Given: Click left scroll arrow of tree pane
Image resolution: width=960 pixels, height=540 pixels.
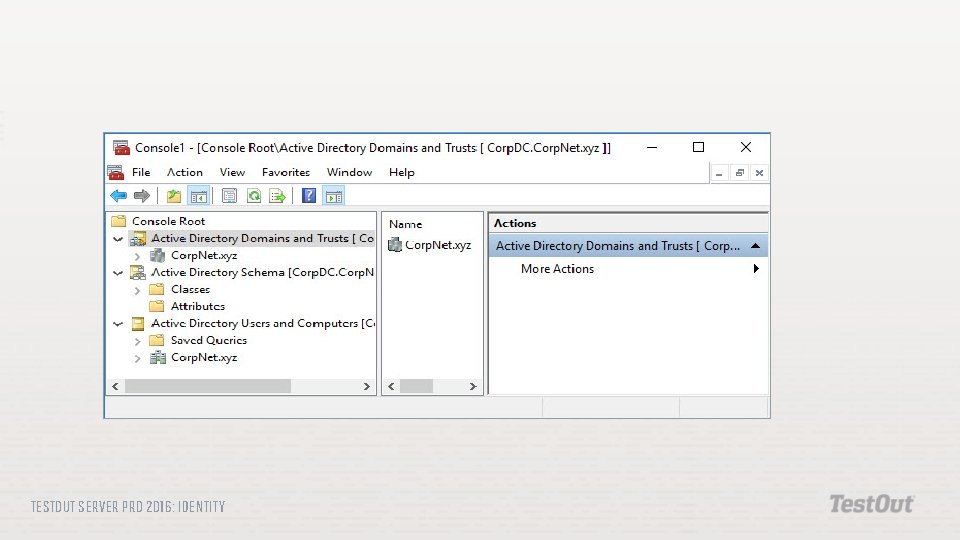Looking at the screenshot, I should [115, 386].
